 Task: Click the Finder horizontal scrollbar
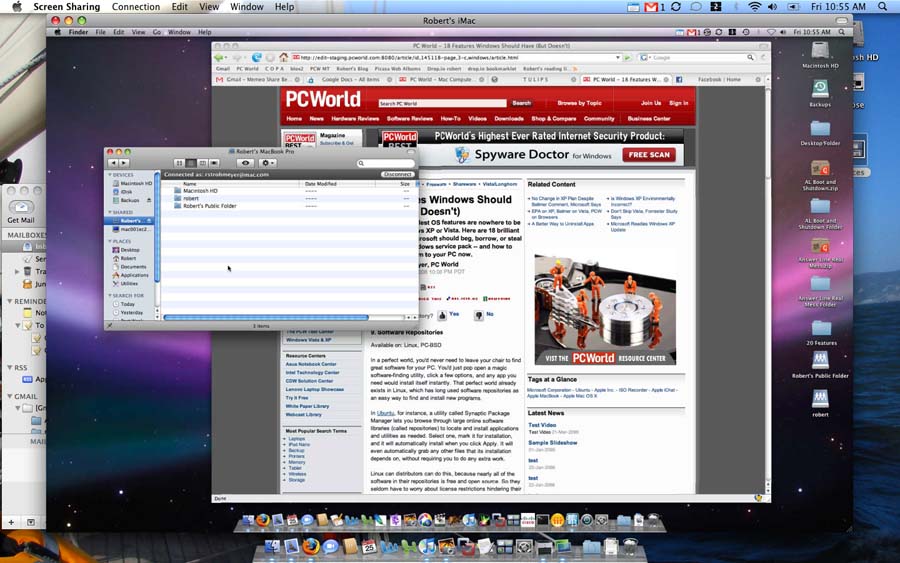click(260, 318)
